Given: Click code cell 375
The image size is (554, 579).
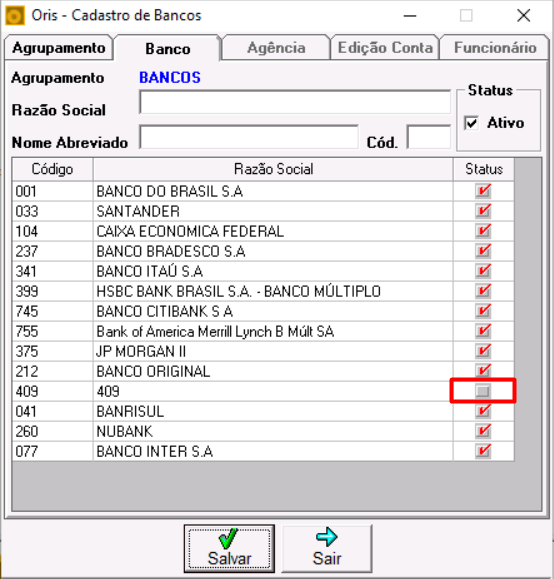Looking at the screenshot, I should pyautogui.click(x=52, y=351).
